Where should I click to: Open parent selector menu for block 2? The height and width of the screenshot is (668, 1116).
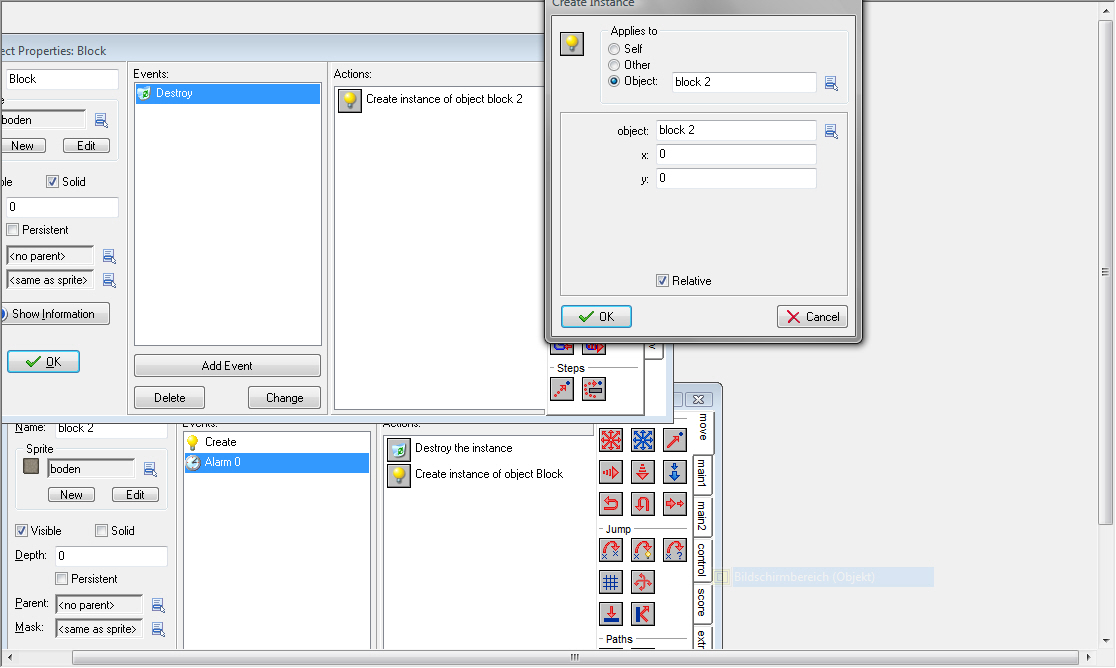pyautogui.click(x=158, y=605)
